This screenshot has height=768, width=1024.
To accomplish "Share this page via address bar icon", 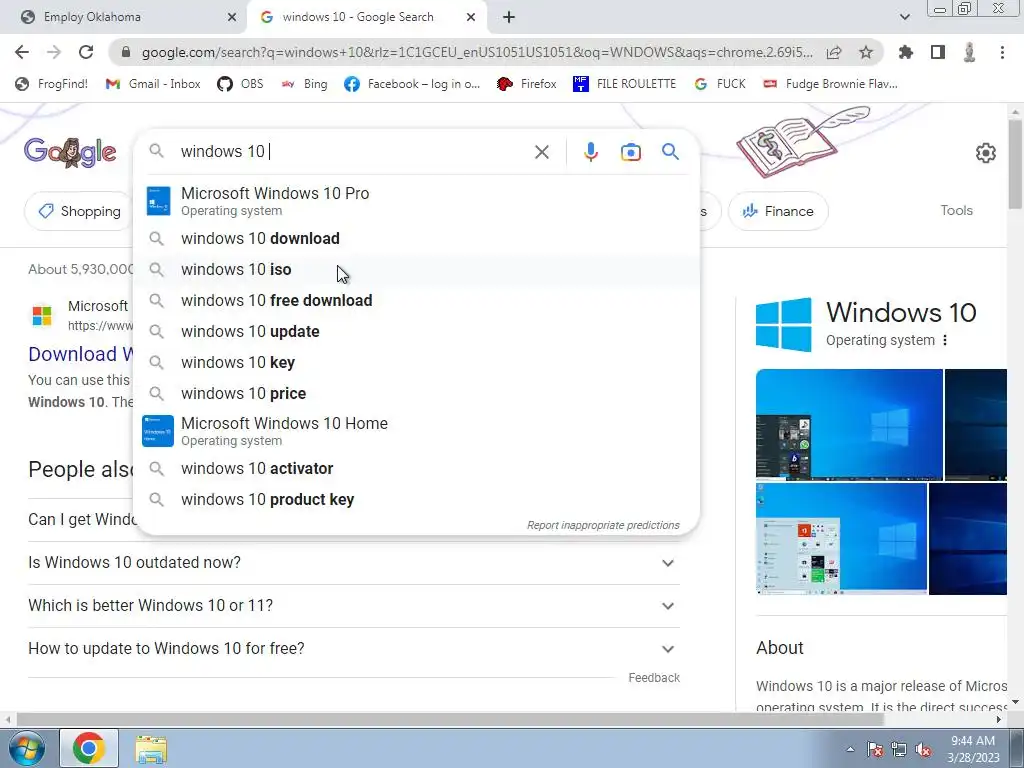I will pyautogui.click(x=834, y=52).
